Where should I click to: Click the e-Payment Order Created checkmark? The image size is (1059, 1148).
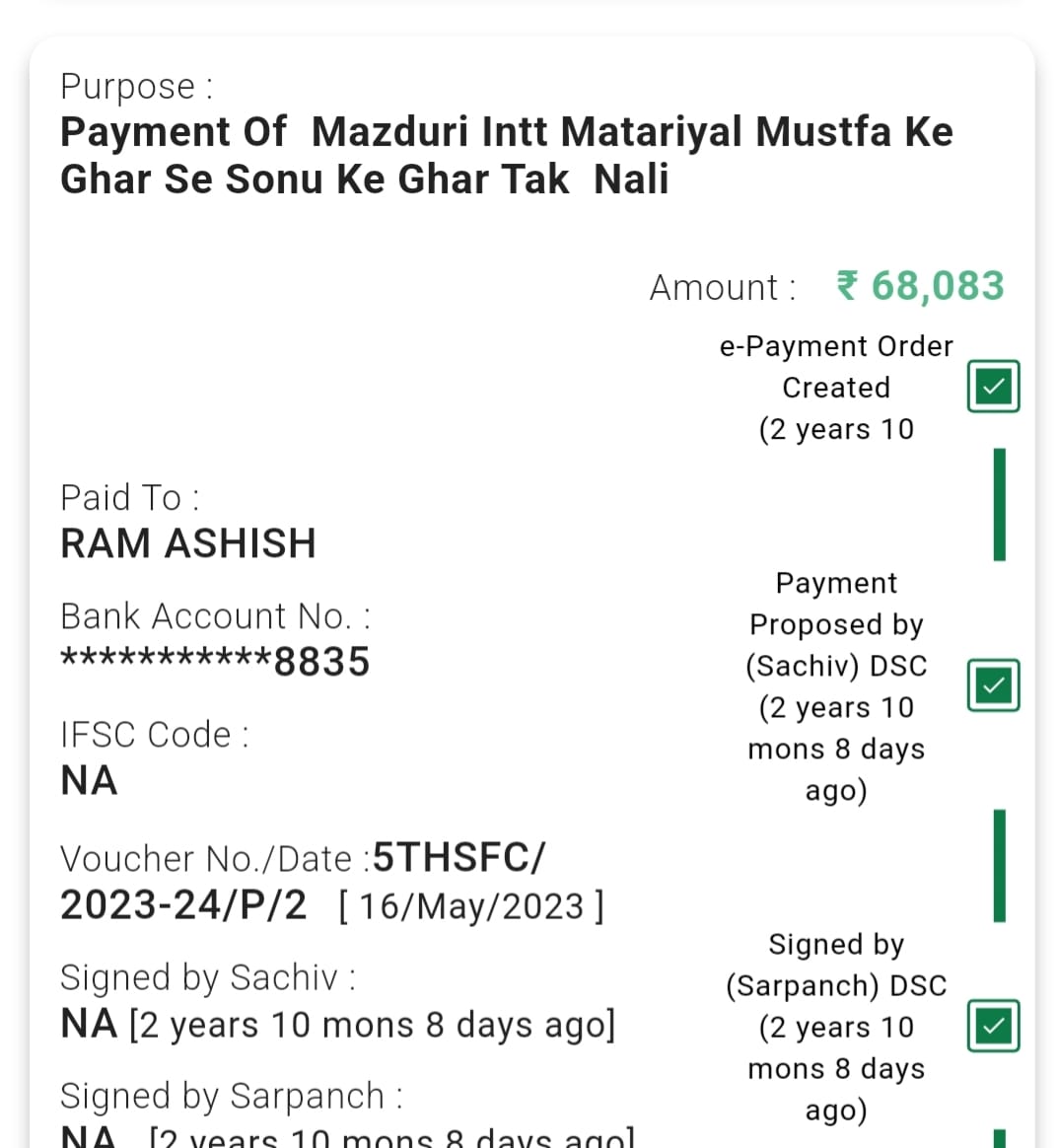coord(993,387)
